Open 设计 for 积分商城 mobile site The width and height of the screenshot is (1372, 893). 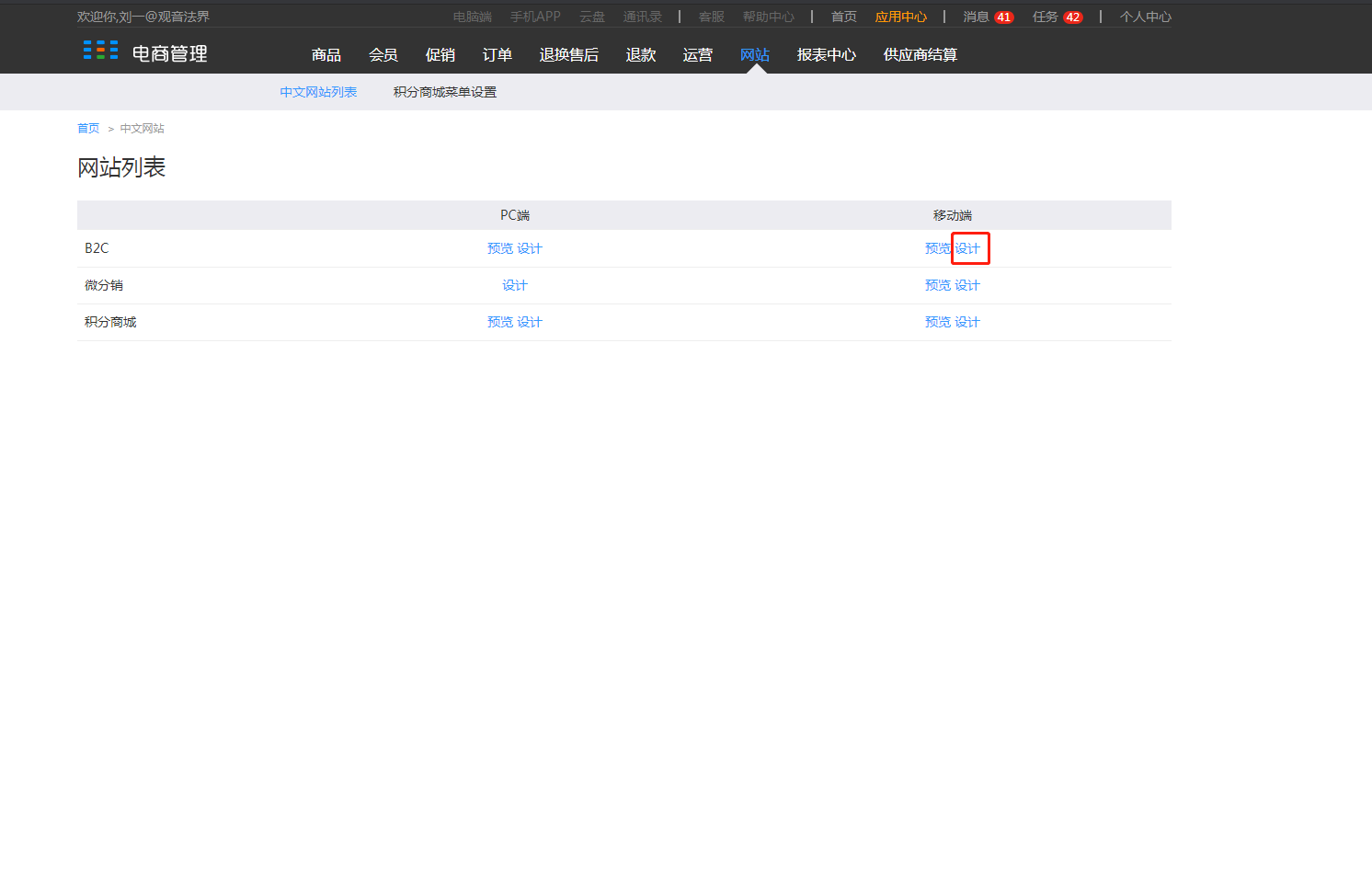coord(967,322)
